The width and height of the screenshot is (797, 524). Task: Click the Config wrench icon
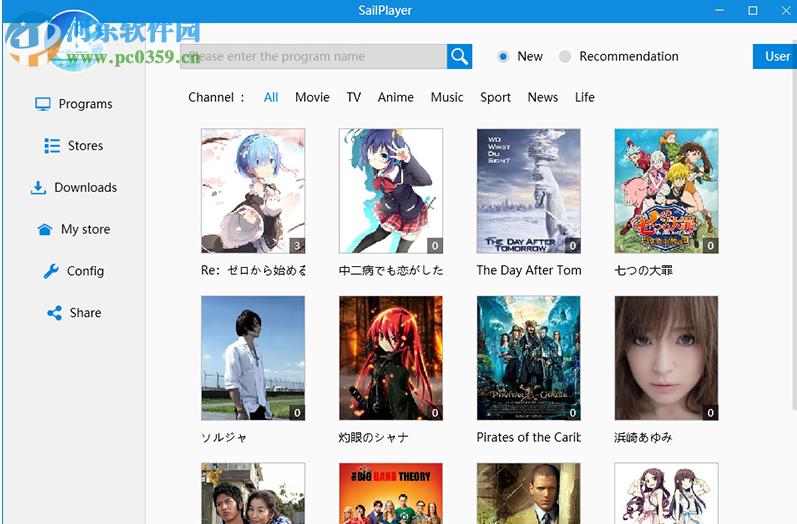tap(51, 271)
